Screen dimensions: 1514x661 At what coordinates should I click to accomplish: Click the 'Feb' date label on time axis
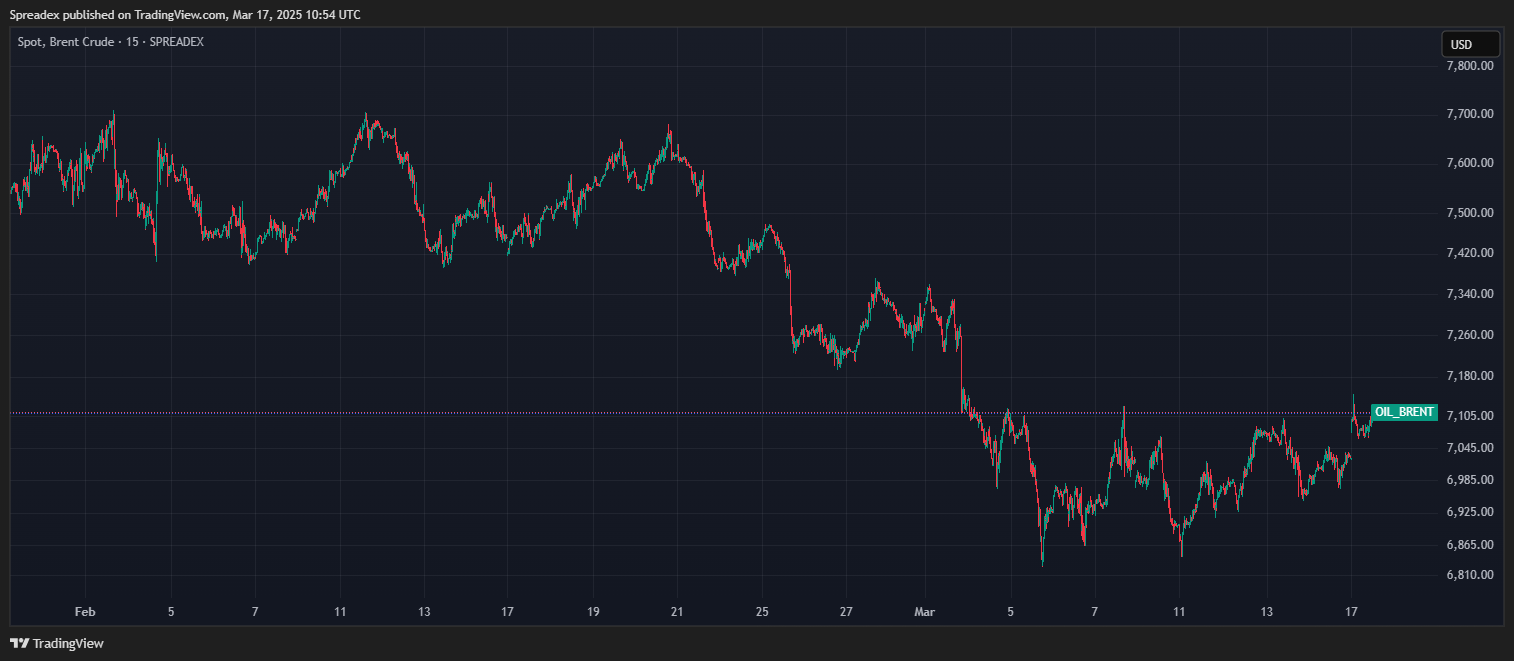(x=85, y=612)
